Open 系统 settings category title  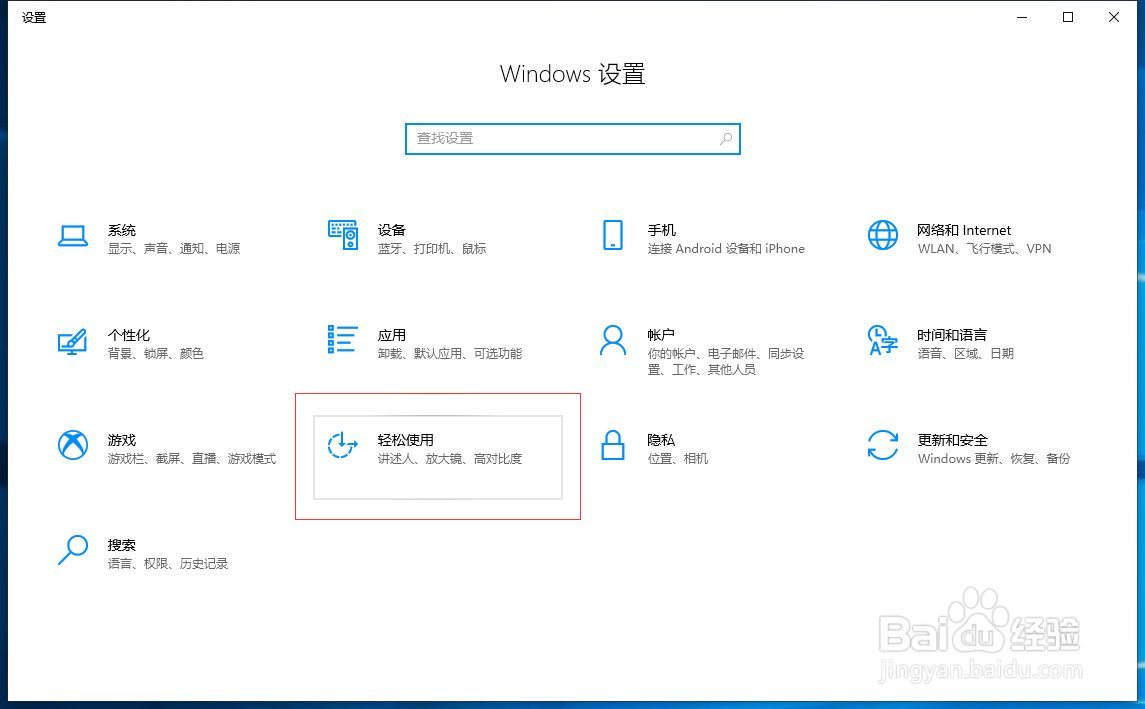click(122, 230)
